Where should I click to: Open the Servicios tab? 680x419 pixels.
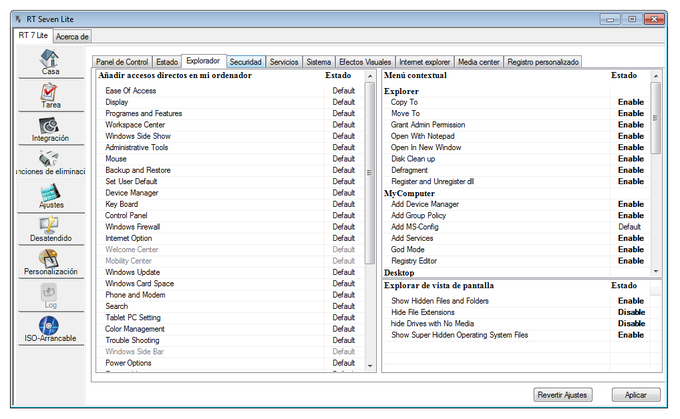284,62
